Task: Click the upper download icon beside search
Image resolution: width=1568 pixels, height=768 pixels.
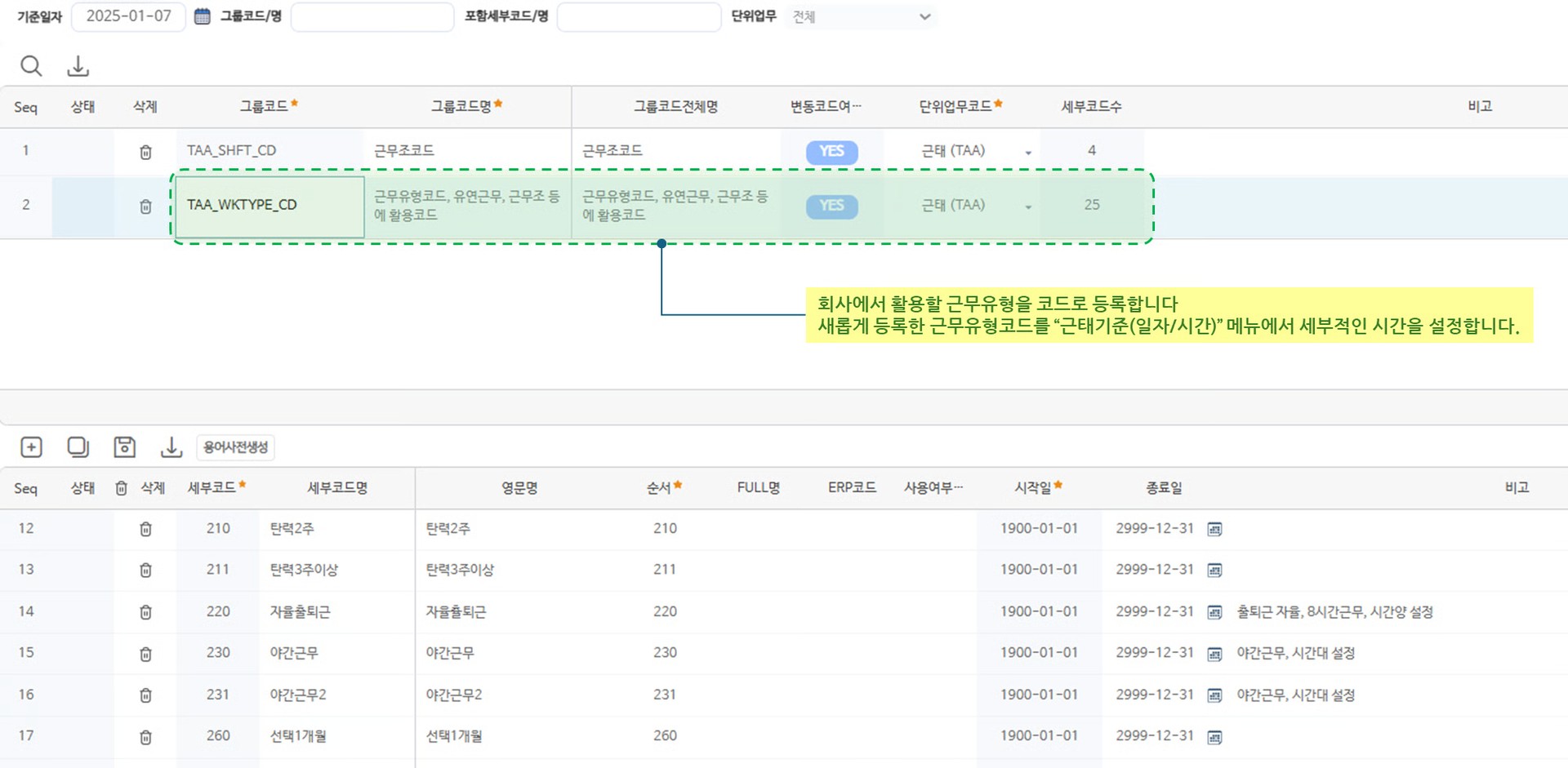Action: click(78, 65)
